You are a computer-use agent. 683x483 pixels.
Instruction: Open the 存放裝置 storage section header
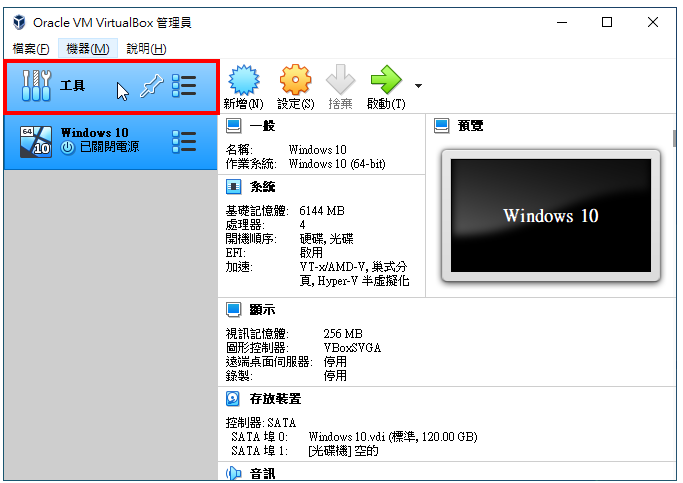[275, 399]
